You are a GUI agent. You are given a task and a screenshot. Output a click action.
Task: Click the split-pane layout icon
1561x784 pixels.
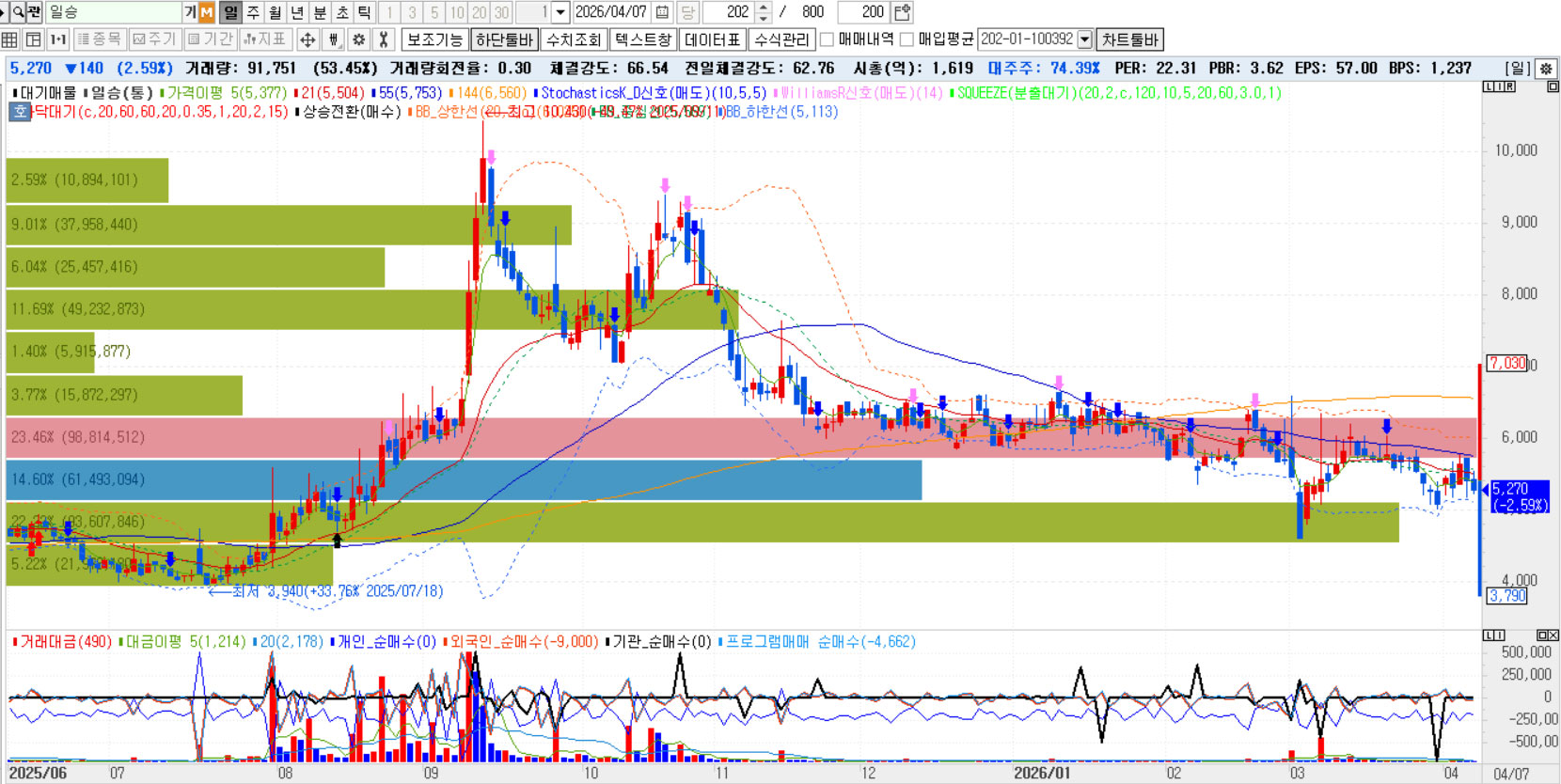(33, 39)
